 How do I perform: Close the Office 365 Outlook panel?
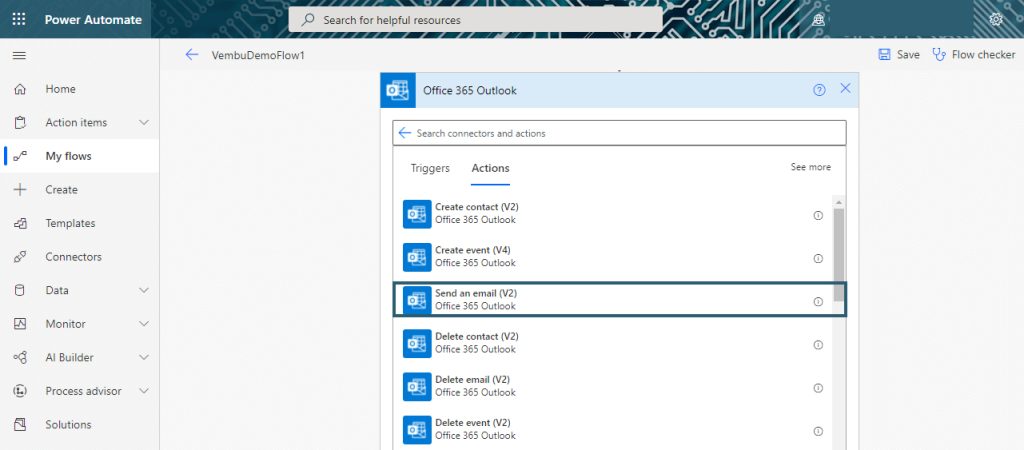click(845, 88)
